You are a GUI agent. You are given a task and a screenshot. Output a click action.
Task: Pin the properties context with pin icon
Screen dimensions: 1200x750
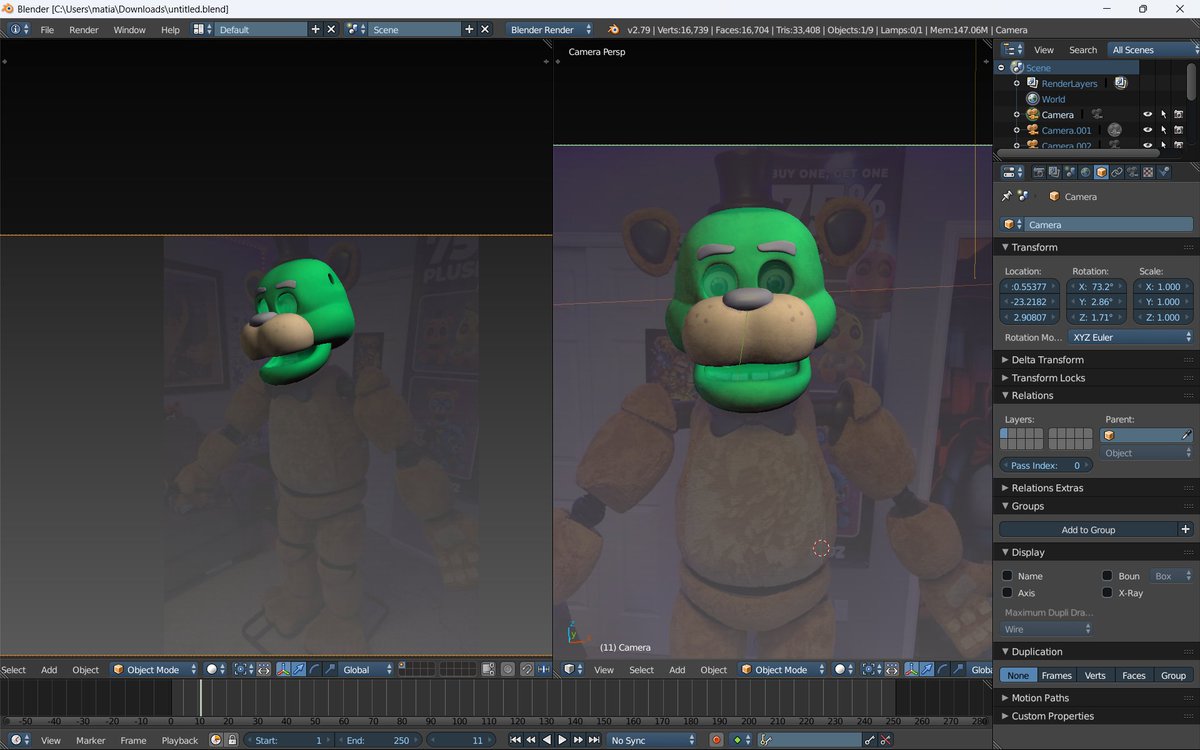1007,196
